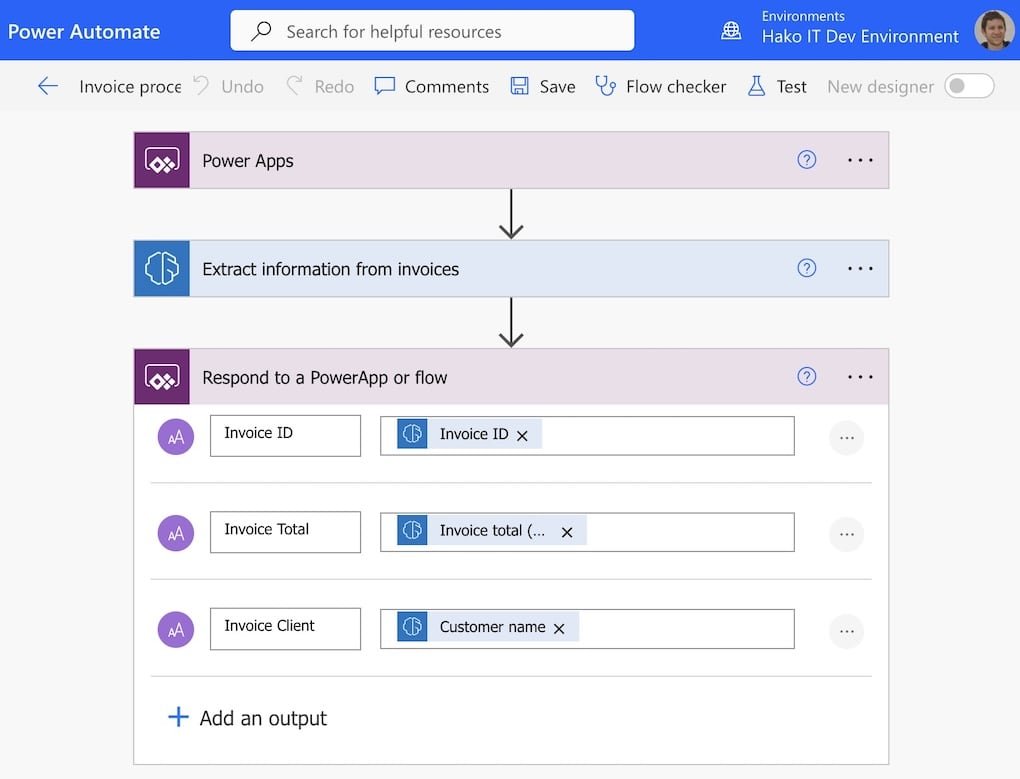
Task: Open help for Respond to a PowerApp or flow
Action: [807, 376]
